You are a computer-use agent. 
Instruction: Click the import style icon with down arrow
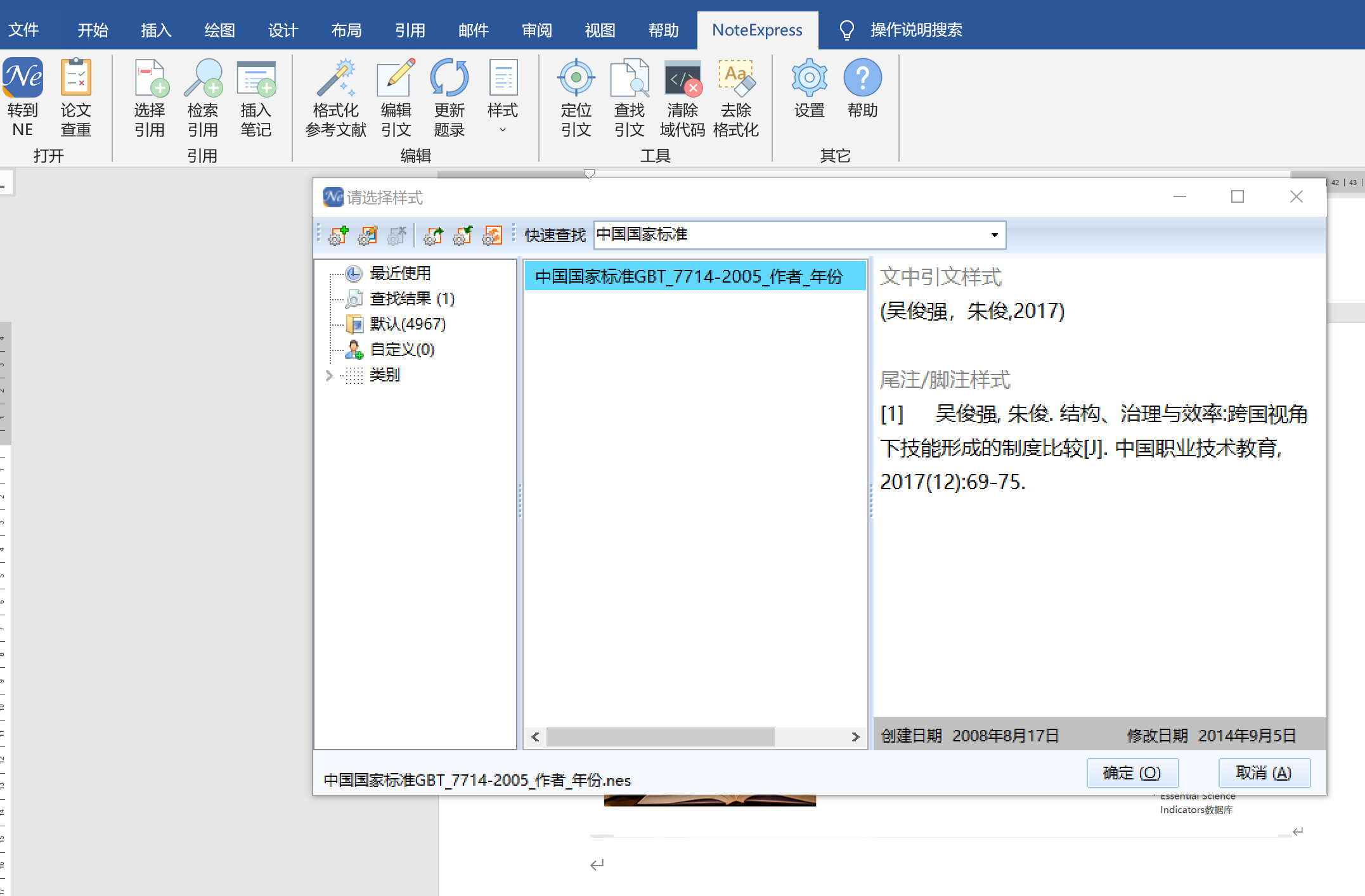click(463, 235)
